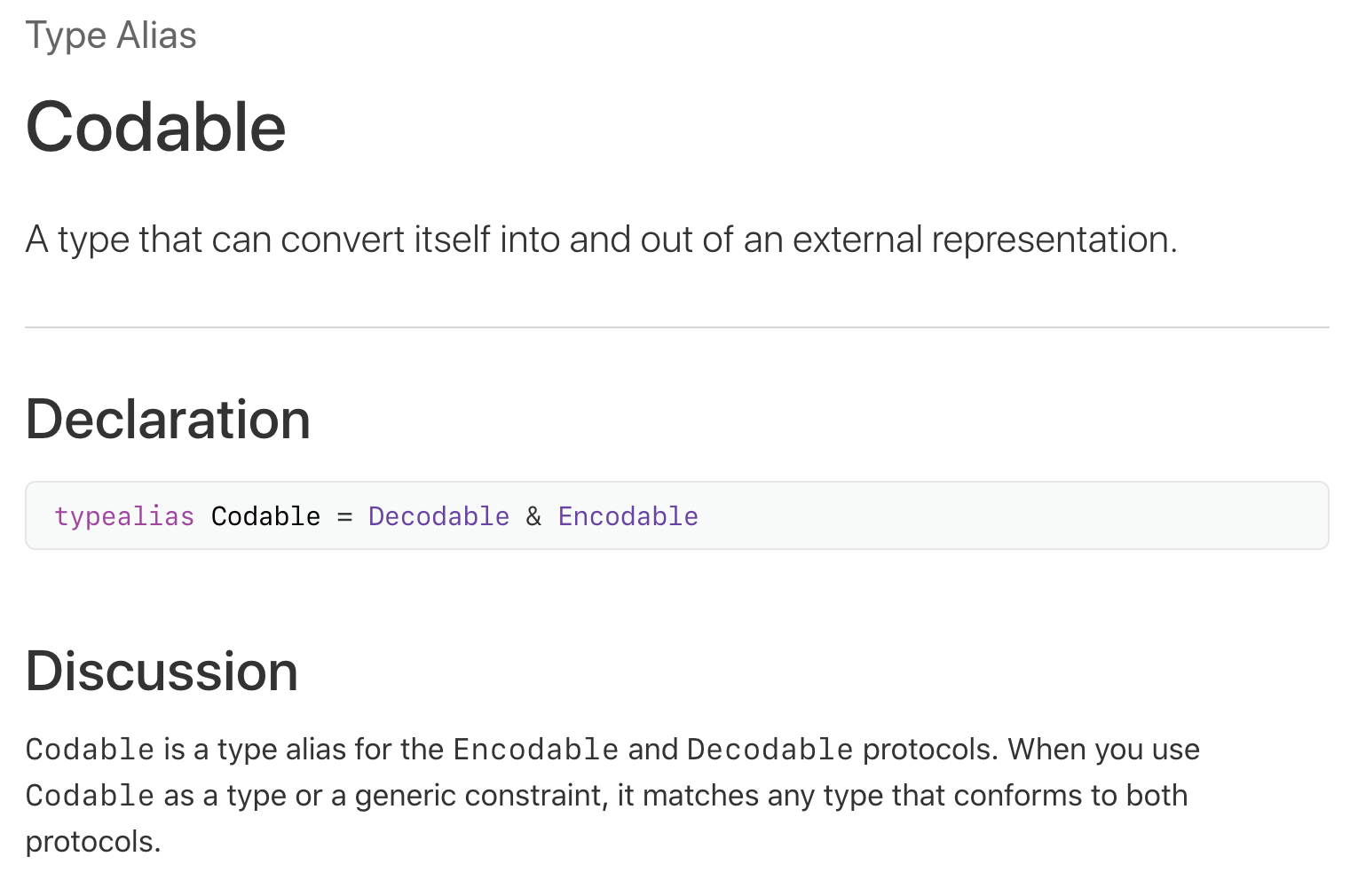Click the Discussion section heading
This screenshot has width=1358, height=896.
[162, 671]
